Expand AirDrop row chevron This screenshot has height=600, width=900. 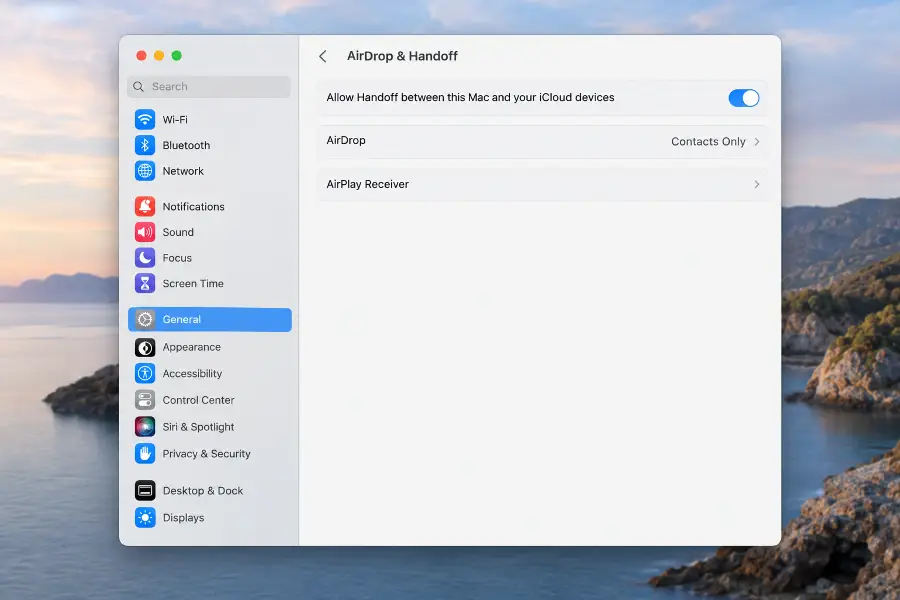click(757, 141)
